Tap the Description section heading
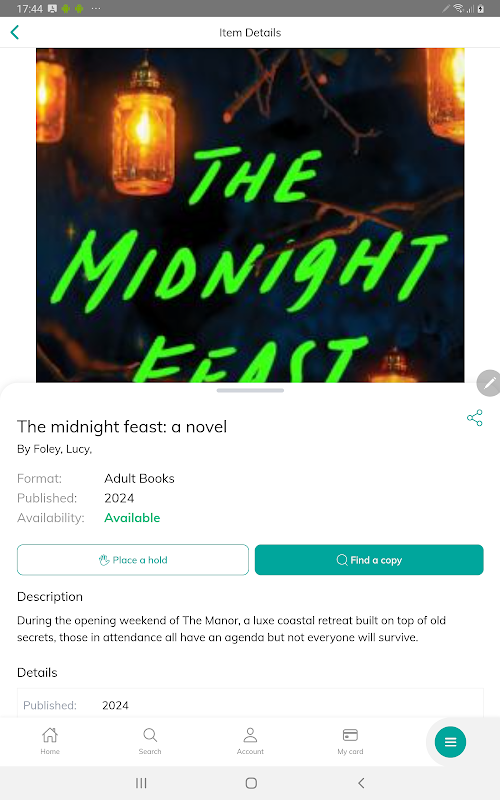Viewport: 500px width, 800px height. [50, 596]
